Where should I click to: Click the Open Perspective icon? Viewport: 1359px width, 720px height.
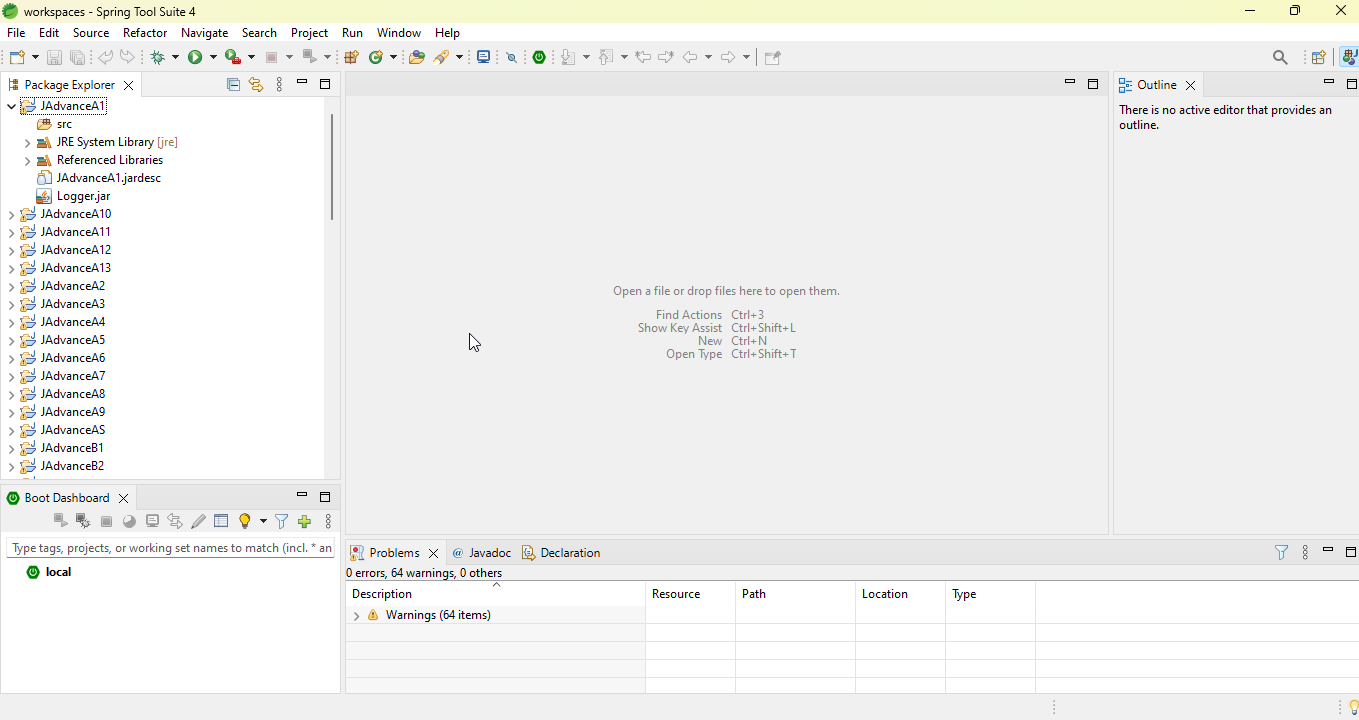pos(1319,58)
